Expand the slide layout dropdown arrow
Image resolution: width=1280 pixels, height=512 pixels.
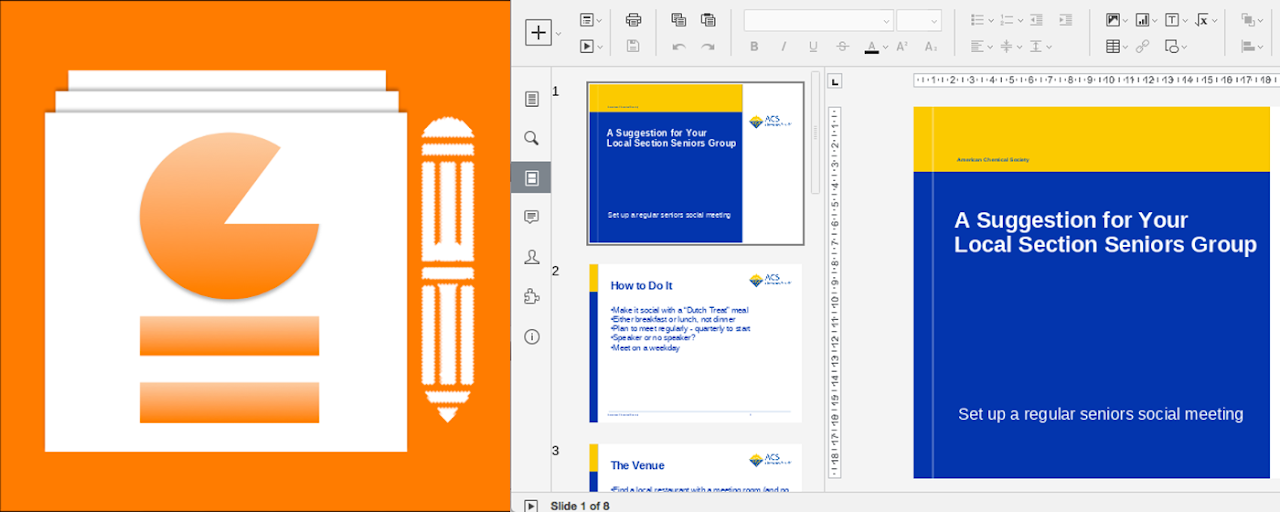click(x=599, y=20)
